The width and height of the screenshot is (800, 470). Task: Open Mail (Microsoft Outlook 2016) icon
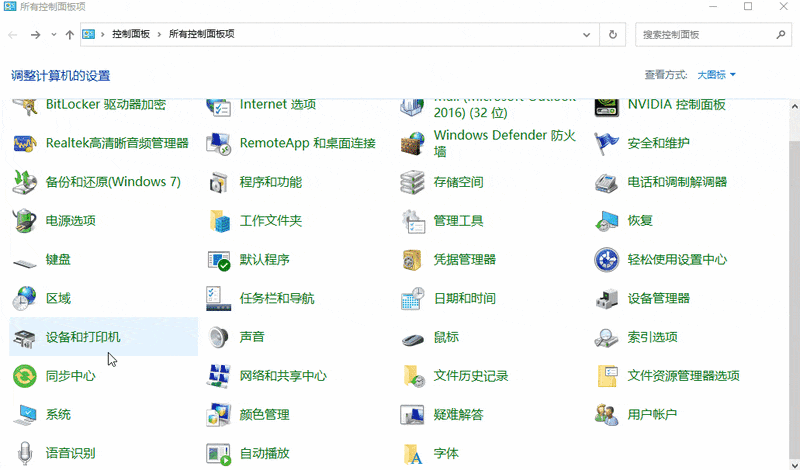412,107
